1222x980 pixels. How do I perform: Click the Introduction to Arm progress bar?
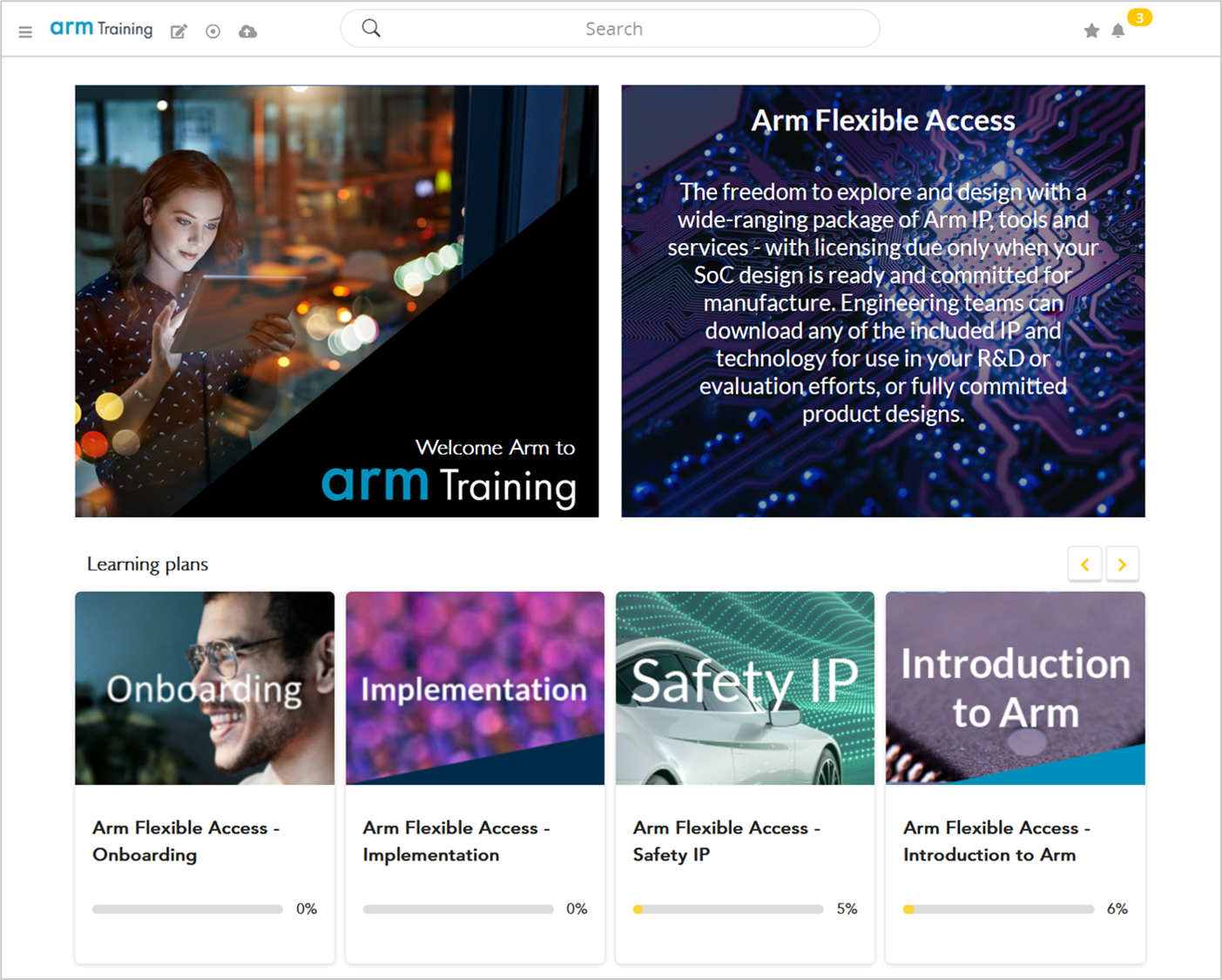pos(999,909)
